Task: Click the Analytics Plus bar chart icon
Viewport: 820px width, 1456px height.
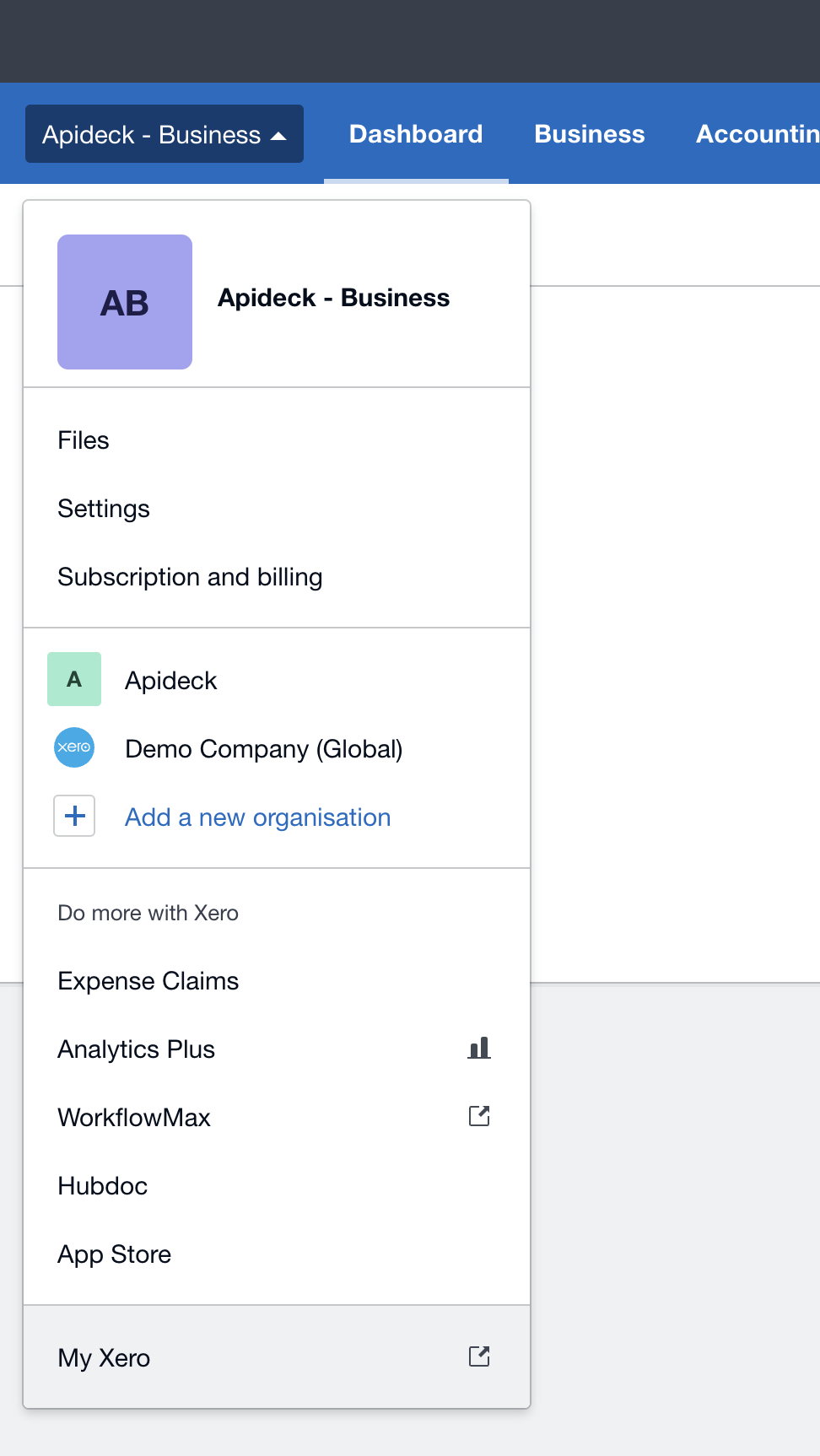Action: [479, 1049]
